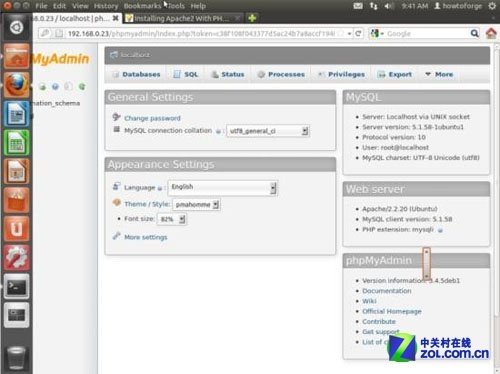500x374 pixels.
Task: Click the Theme / Style link
Action: pos(147,204)
